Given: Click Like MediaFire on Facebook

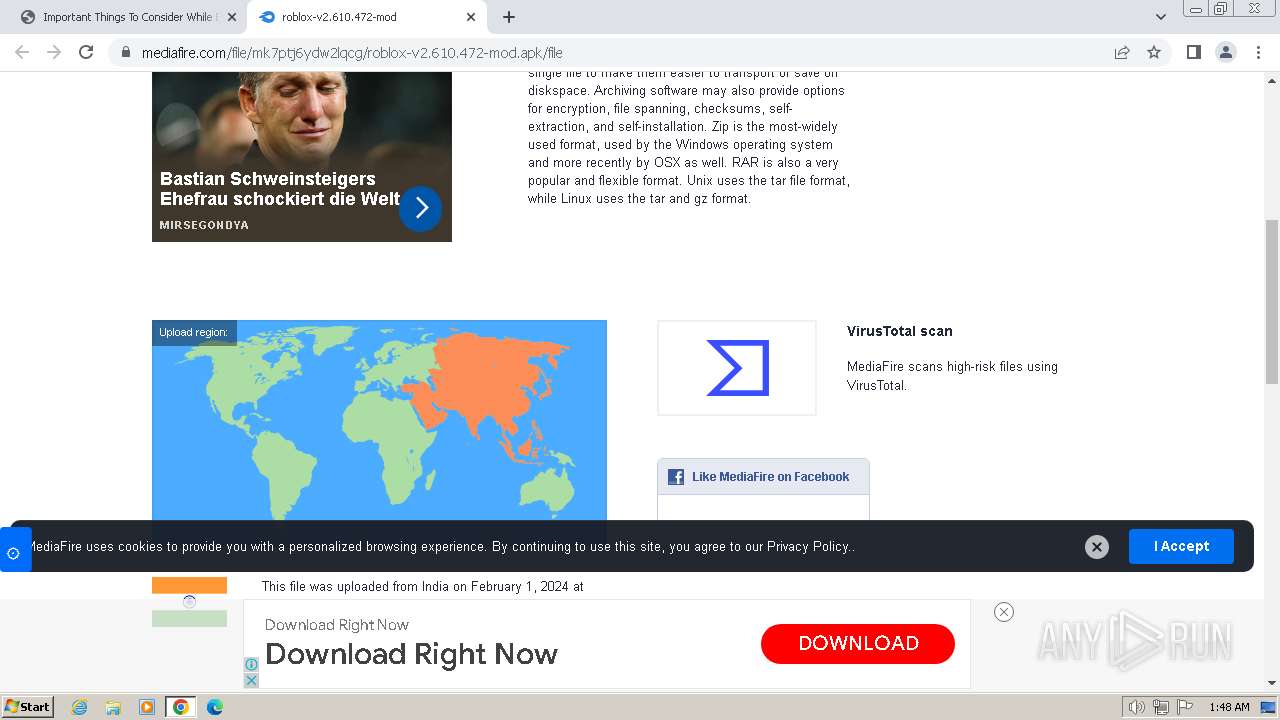Looking at the screenshot, I should pos(770,477).
